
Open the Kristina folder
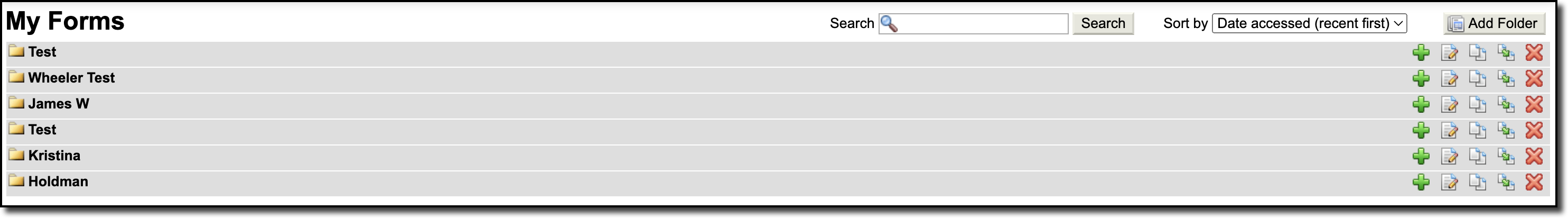click(54, 156)
